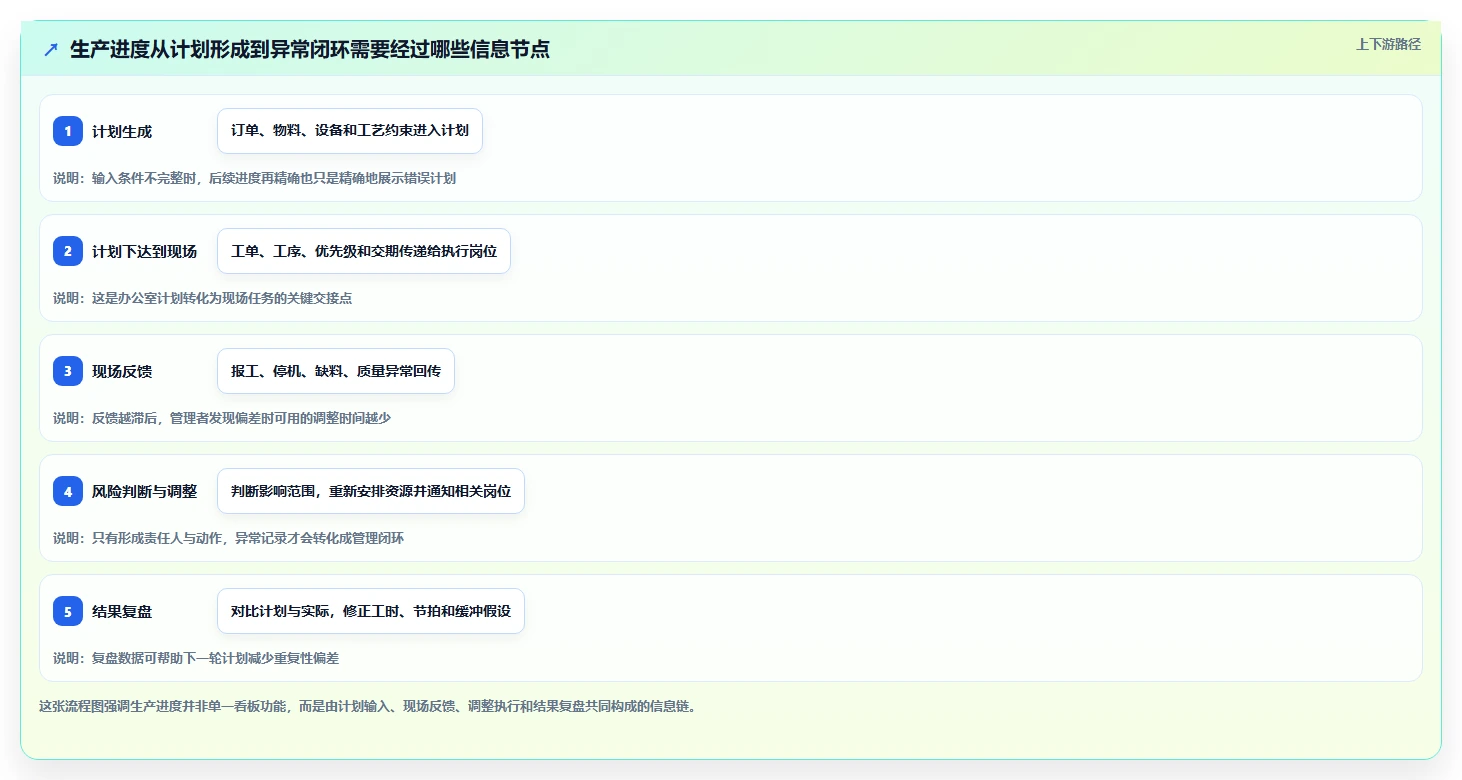Click the note starting 说明:只有形成责任人与动作
1462x780 pixels.
229,538
